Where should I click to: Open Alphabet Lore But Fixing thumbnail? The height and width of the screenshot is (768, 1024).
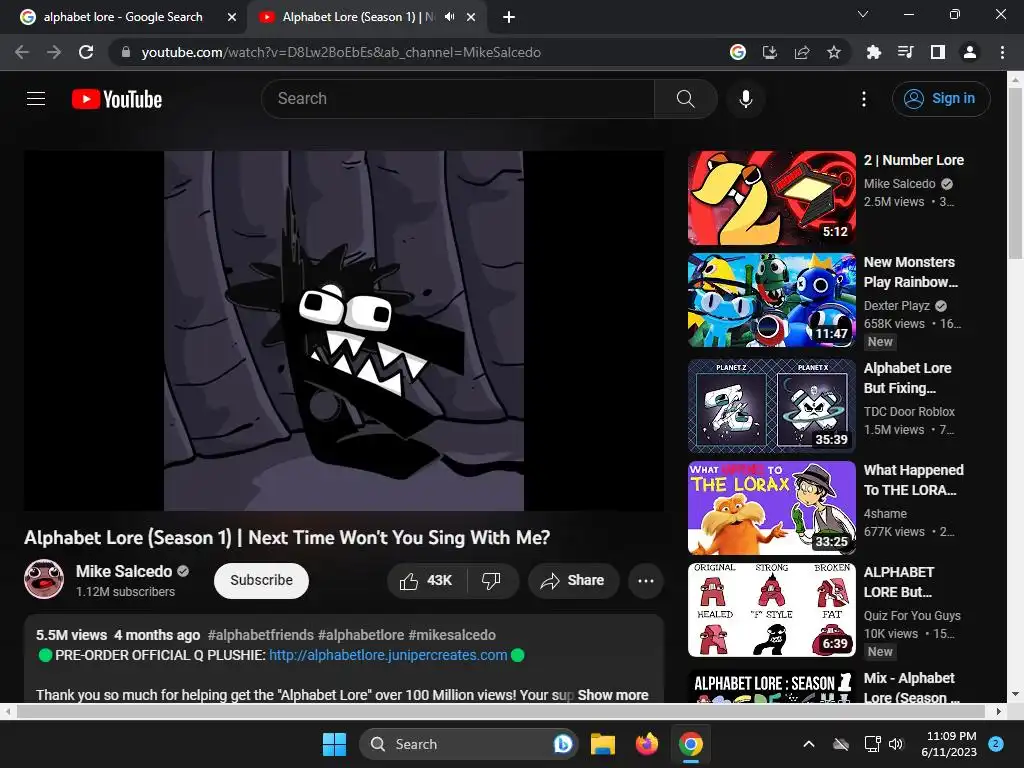tap(772, 406)
